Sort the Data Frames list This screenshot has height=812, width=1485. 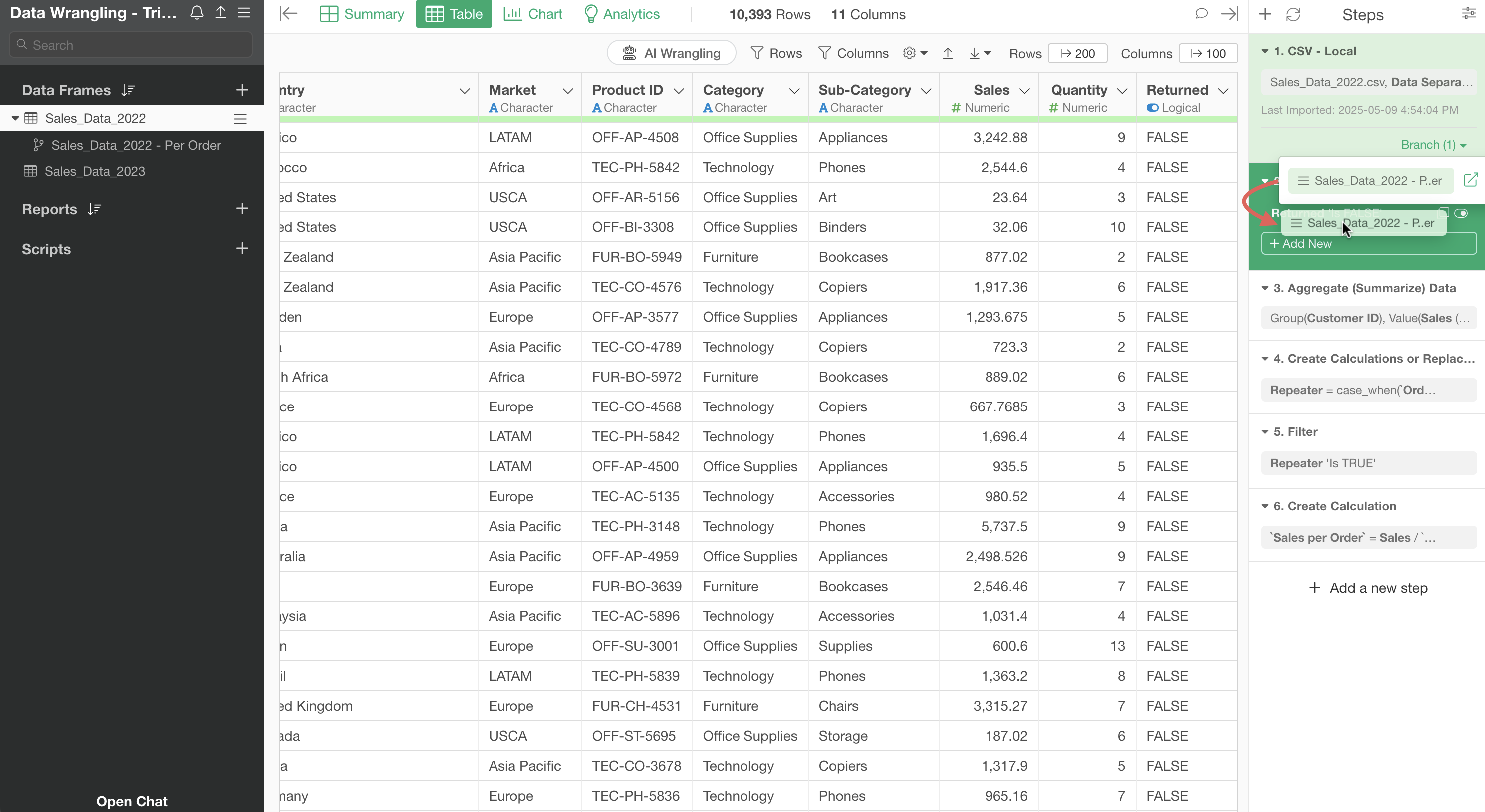pos(128,90)
